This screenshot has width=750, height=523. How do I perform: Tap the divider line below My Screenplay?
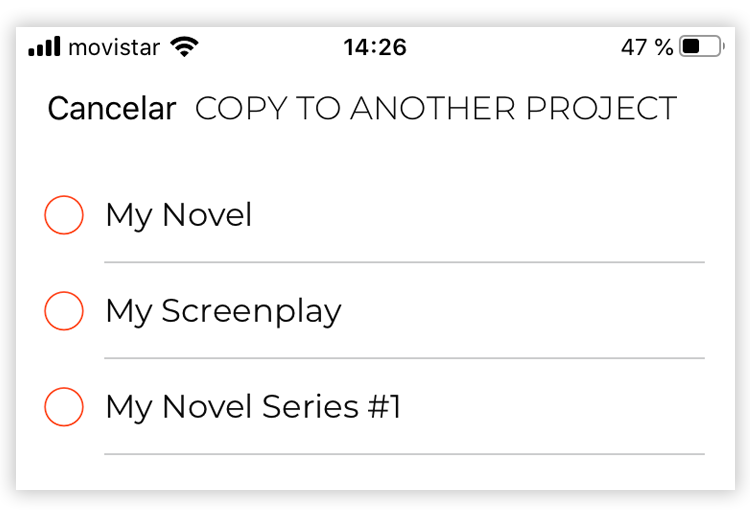pyautogui.click(x=405, y=358)
